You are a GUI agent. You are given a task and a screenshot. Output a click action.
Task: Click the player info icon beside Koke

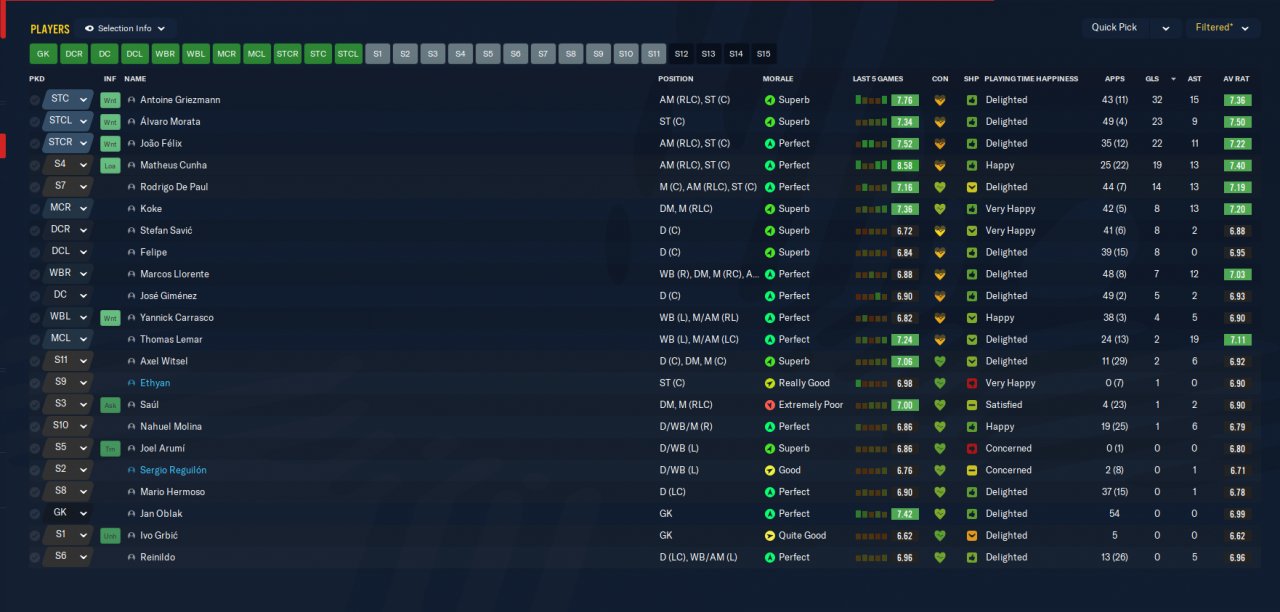[131, 209]
